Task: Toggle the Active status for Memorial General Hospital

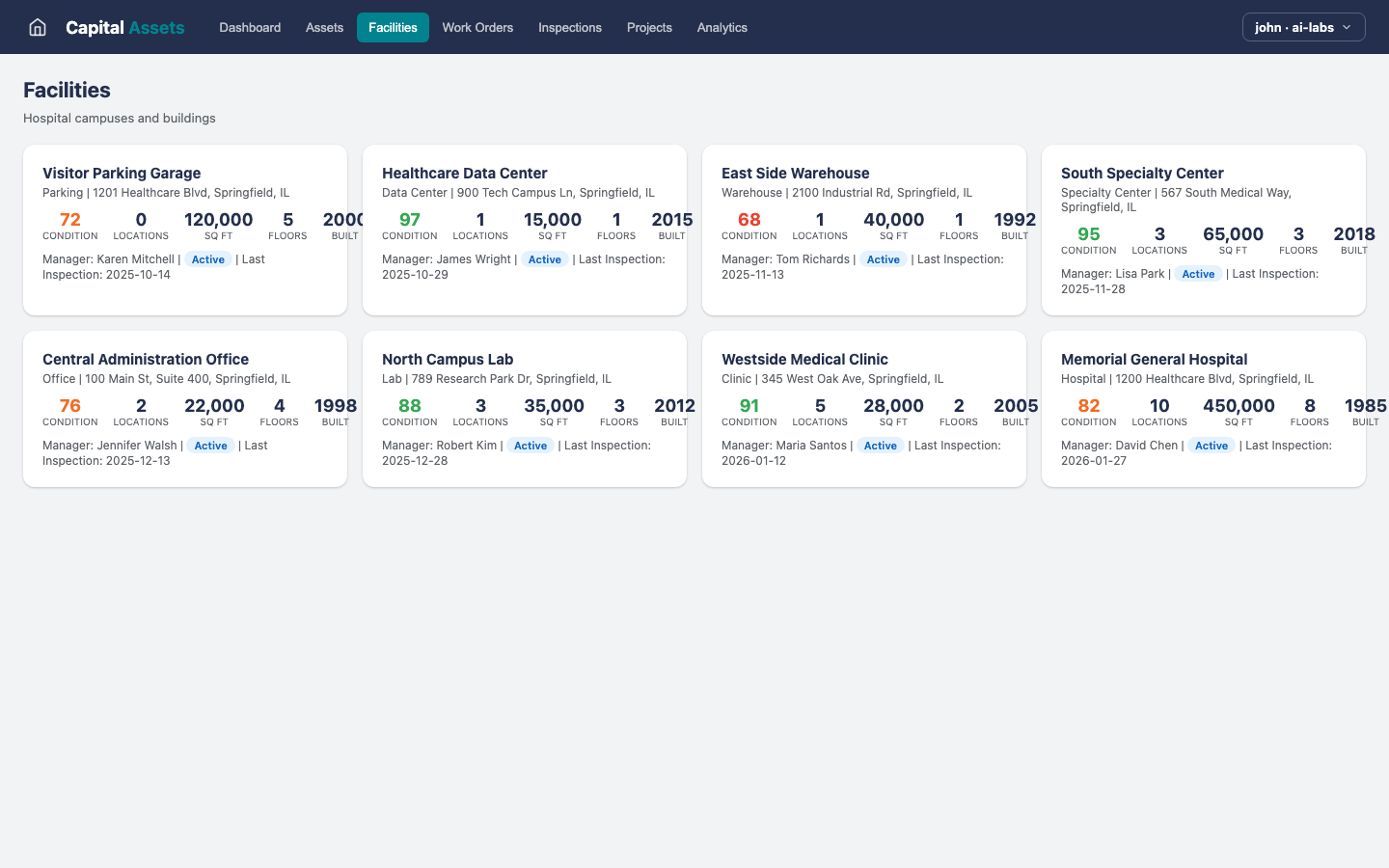Action: pos(1212,445)
